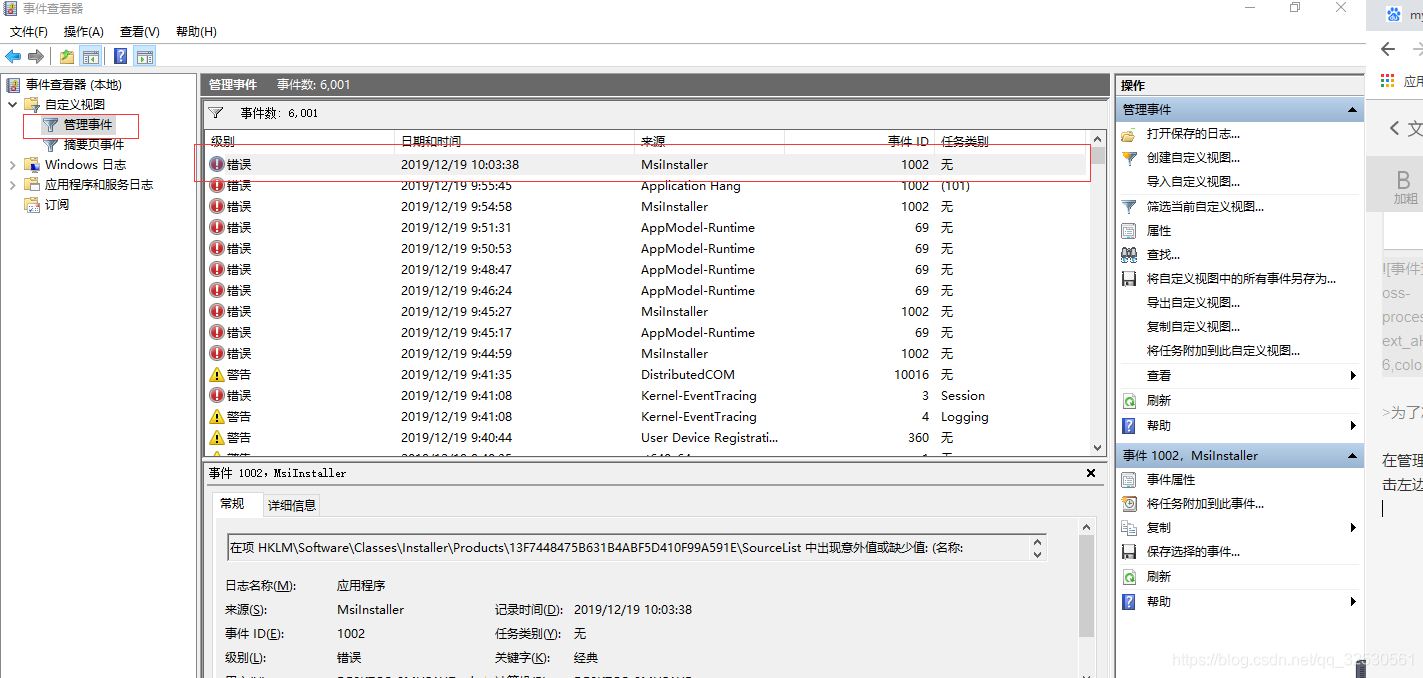Click 复制自定义视图... action link
Viewport: 1423px width, 678px height.
(x=1193, y=327)
